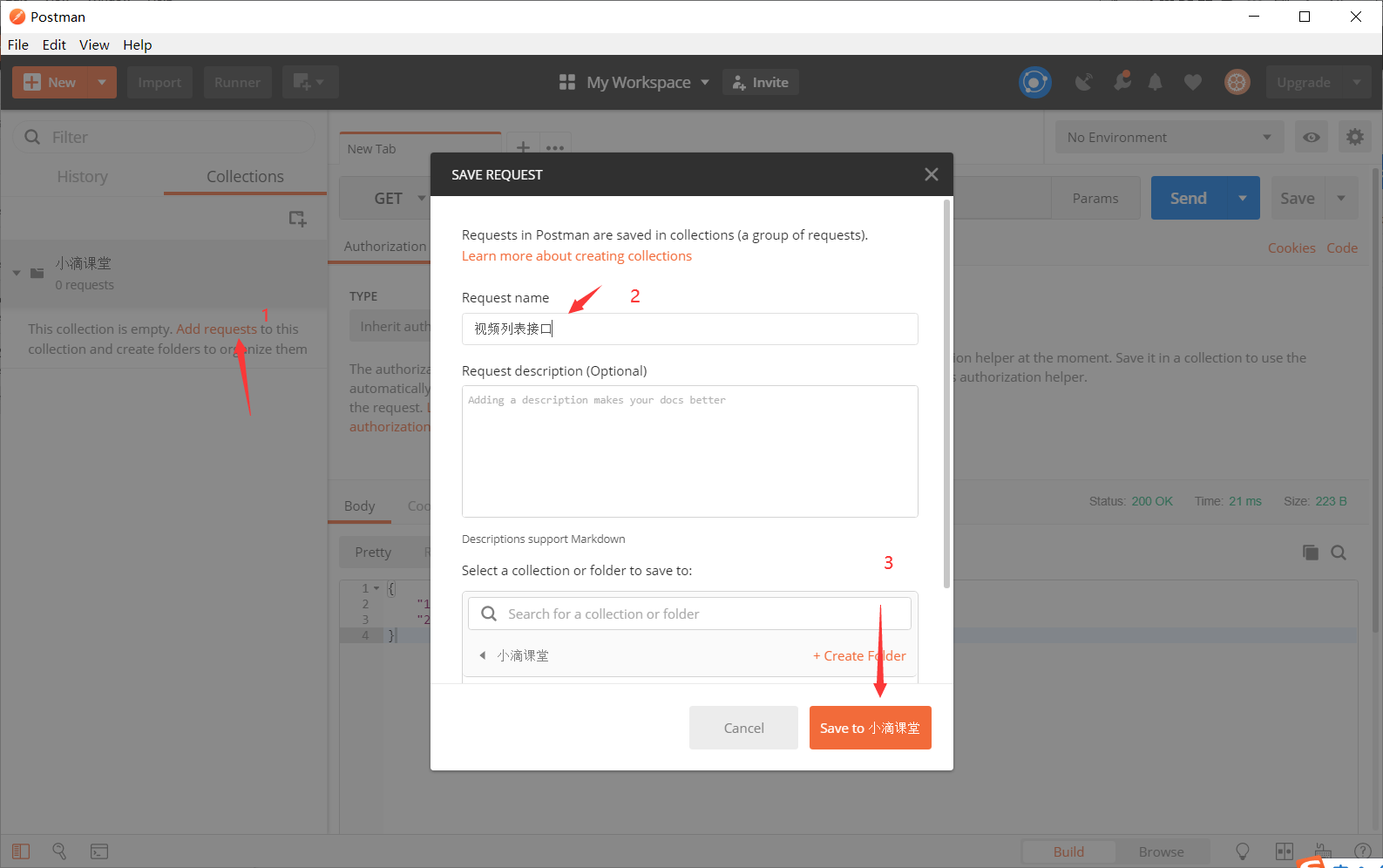Select the New Tab request tab
Viewport: 1383px width, 868px height.
pyautogui.click(x=420, y=148)
